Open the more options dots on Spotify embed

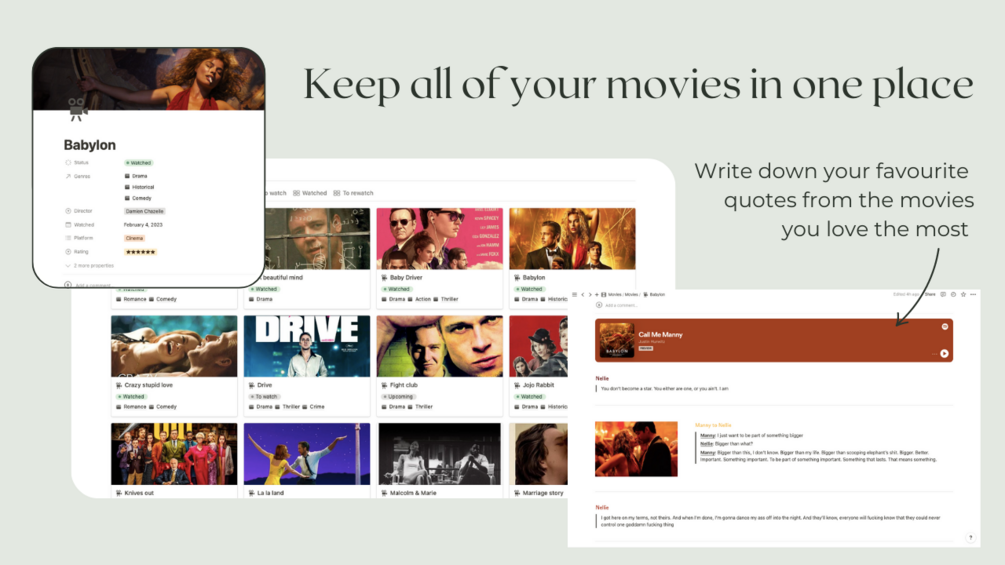click(x=934, y=354)
